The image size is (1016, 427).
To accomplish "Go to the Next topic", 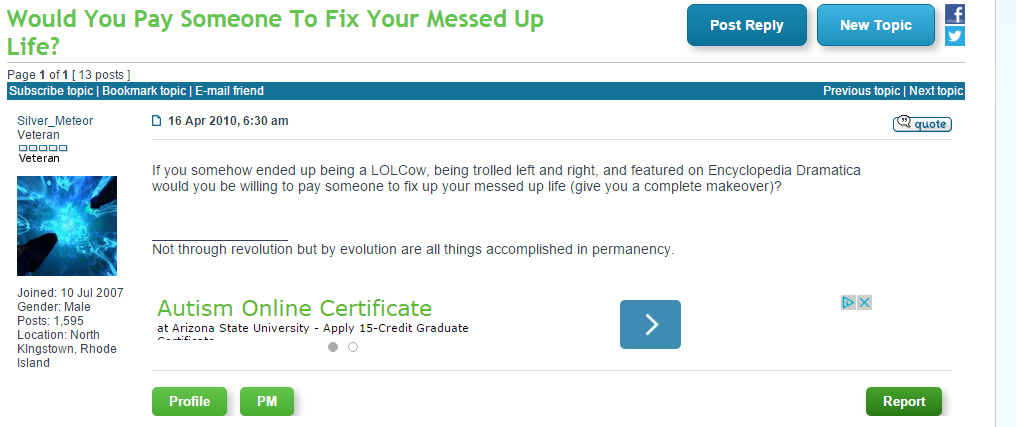I will click(x=936, y=91).
